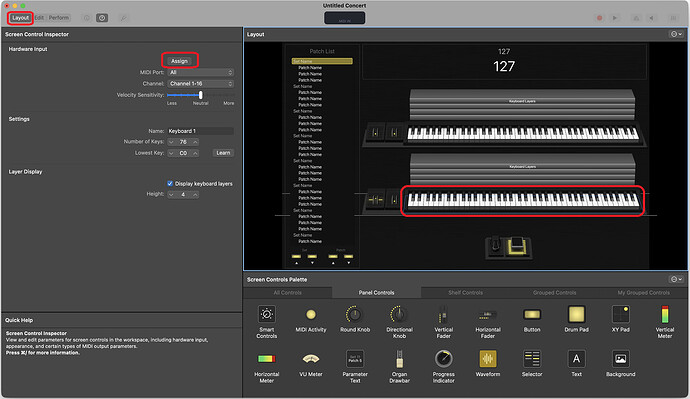Screen dimensions: 690x399
Task: Switch to Layout mode
Action: tap(20, 18)
